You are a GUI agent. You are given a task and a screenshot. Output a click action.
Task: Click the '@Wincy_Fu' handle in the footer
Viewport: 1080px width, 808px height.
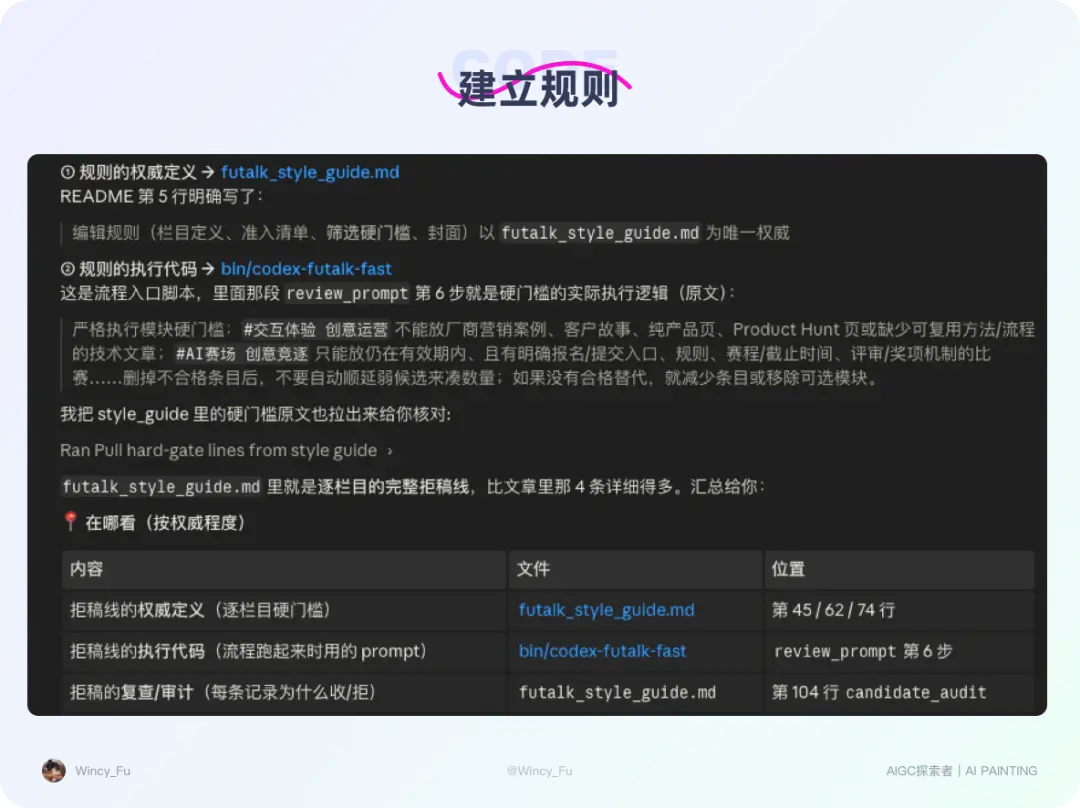tap(539, 771)
